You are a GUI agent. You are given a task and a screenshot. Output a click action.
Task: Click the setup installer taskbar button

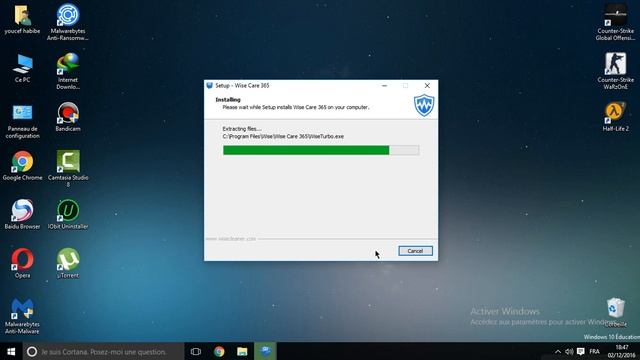(x=265, y=351)
